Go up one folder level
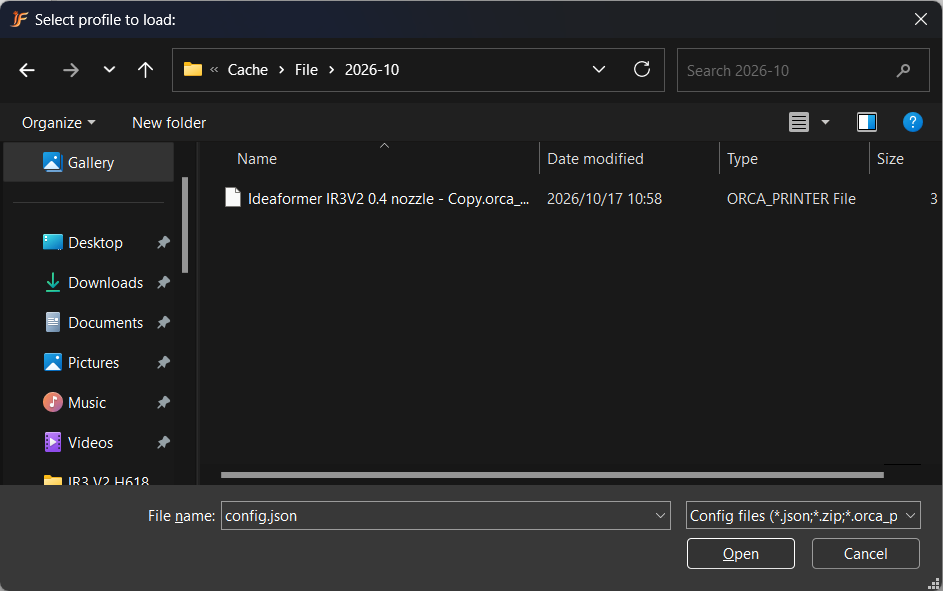 [145, 70]
